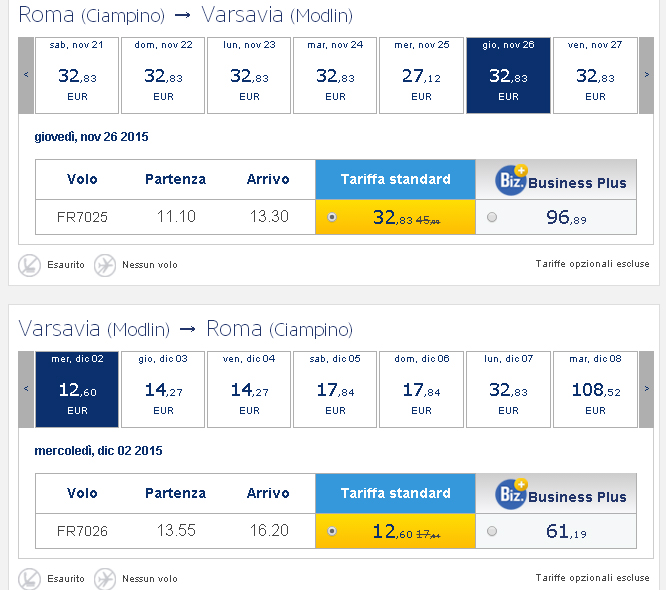
Task: Click the outbound Tariffa standard column header
Action: pyautogui.click(x=395, y=179)
